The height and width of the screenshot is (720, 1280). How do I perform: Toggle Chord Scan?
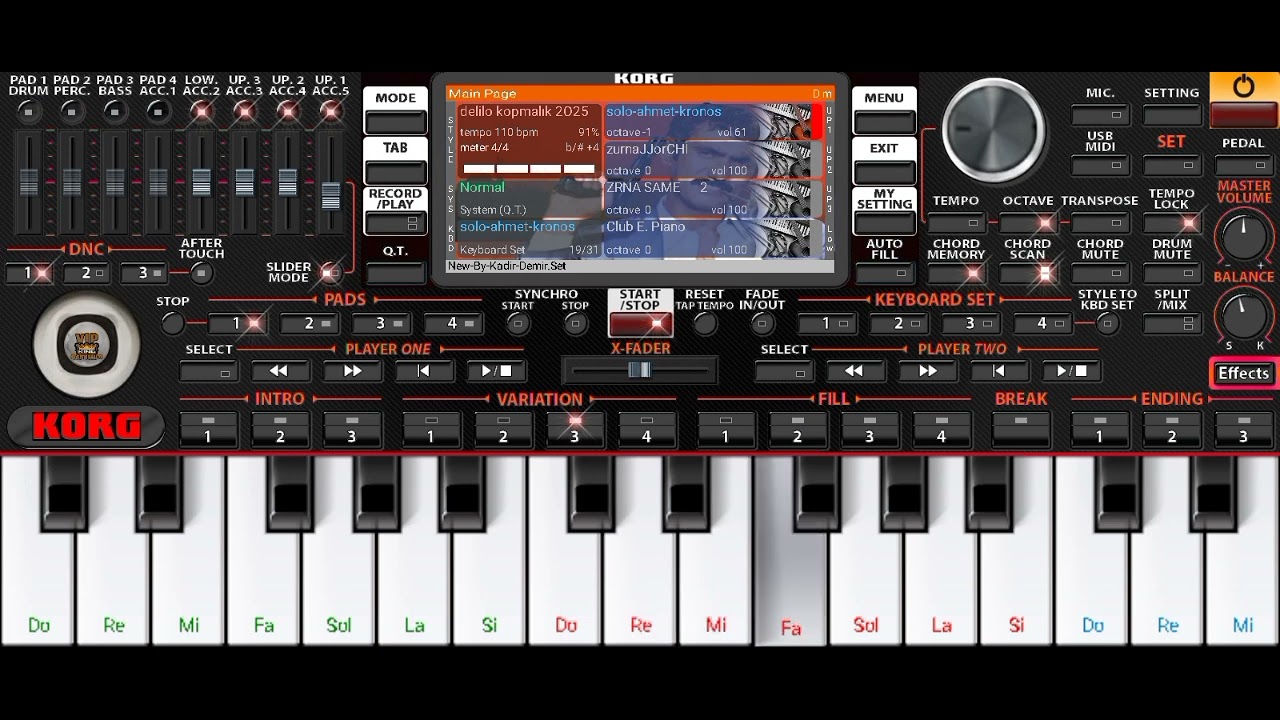pos(1028,273)
